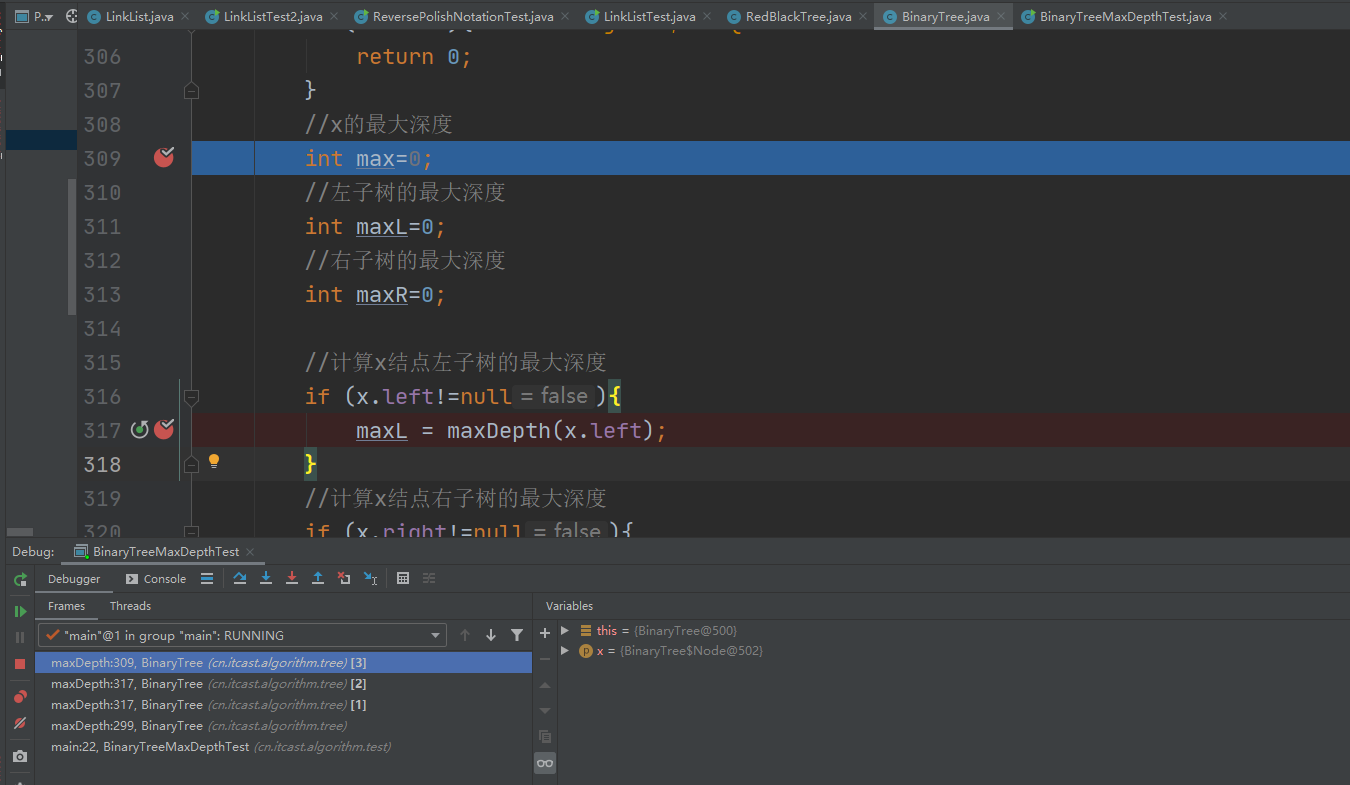The height and width of the screenshot is (785, 1350).
Task: Show execution point icon
Action: coord(207,578)
